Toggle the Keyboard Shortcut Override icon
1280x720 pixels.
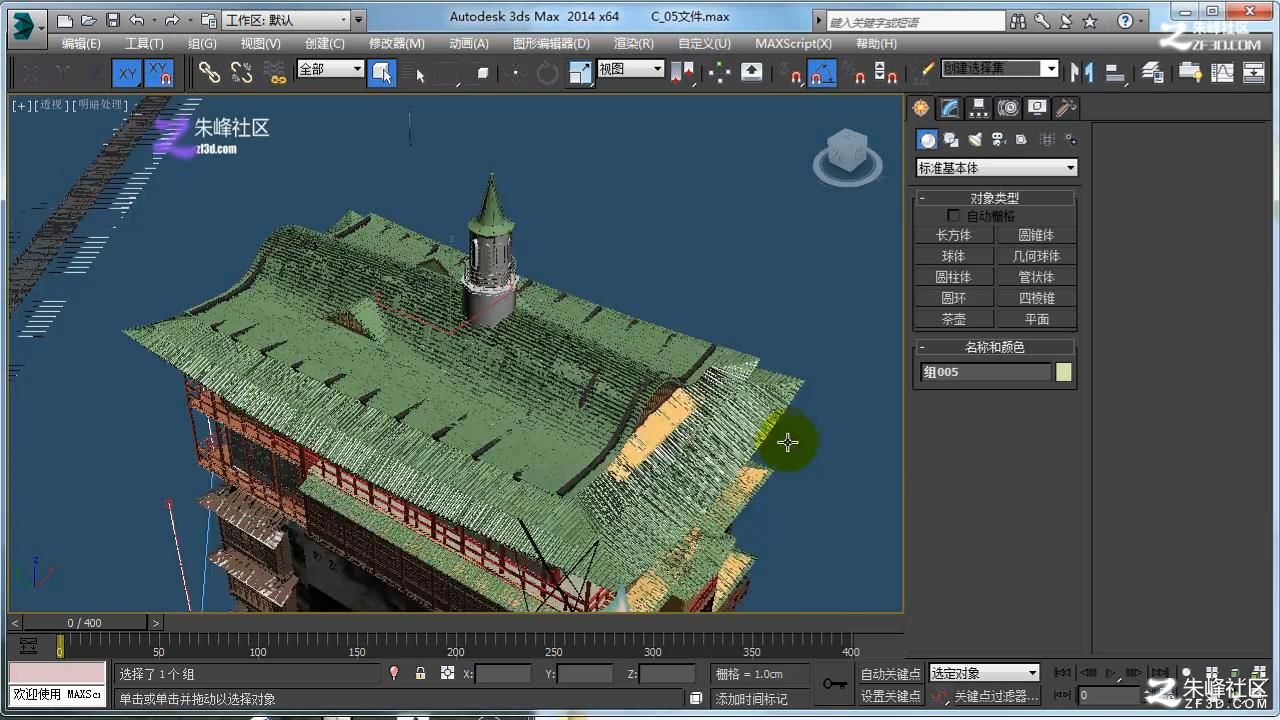(x=751, y=72)
